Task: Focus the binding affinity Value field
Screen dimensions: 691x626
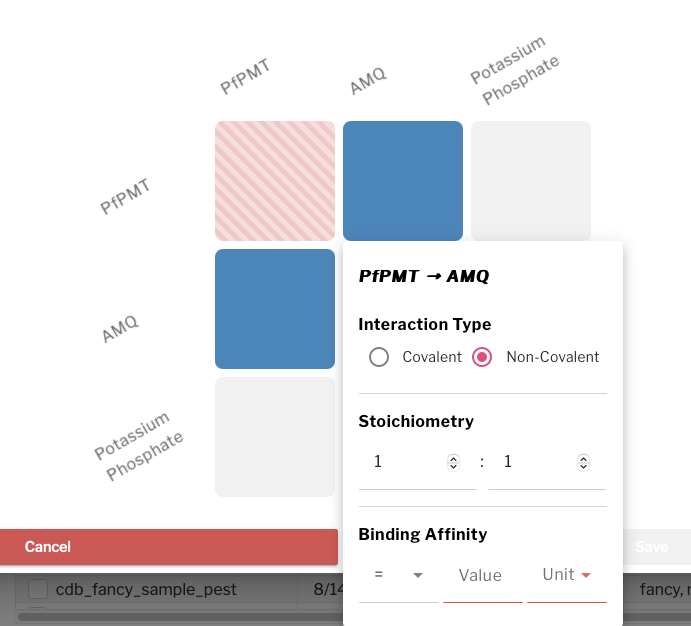Action: (482, 575)
